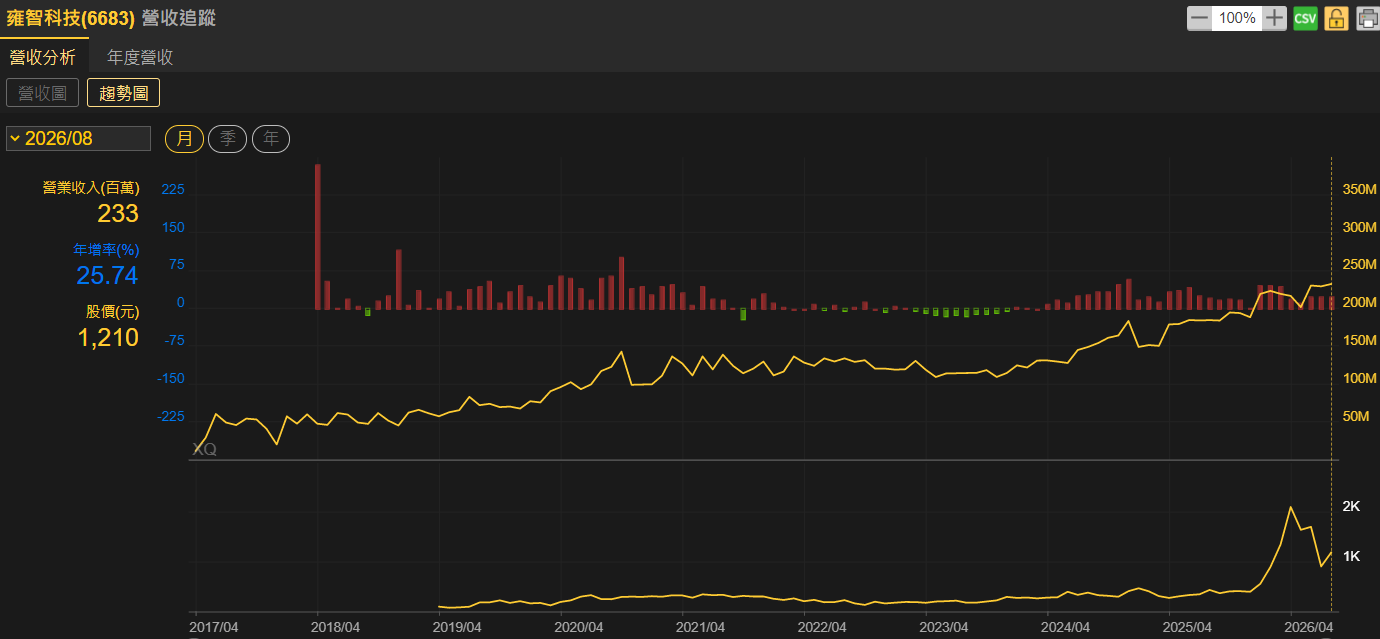Select monthly 月 period toggle

(185, 139)
